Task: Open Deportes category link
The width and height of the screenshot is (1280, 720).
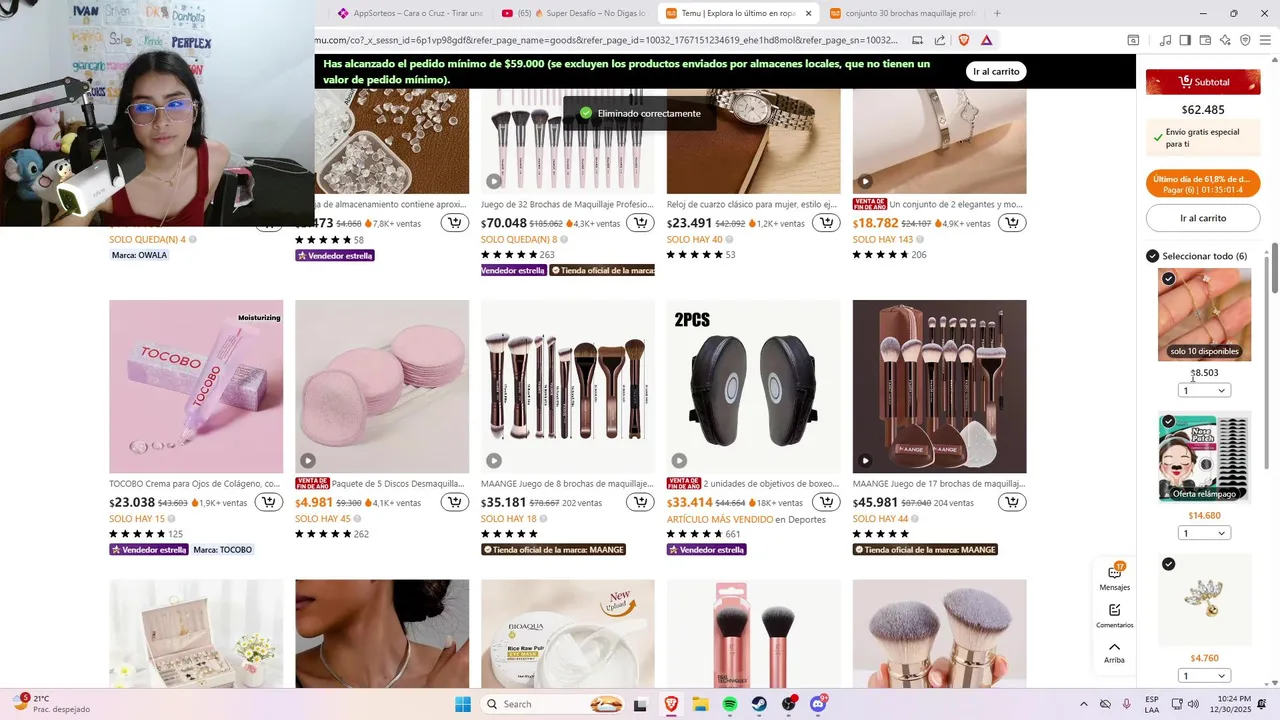Action: tap(805, 519)
